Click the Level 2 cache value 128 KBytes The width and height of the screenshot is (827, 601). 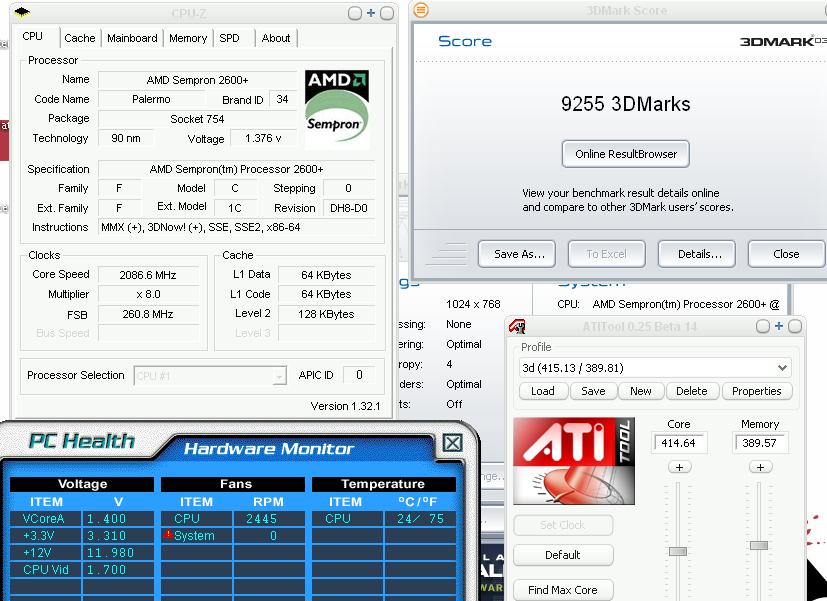click(326, 314)
